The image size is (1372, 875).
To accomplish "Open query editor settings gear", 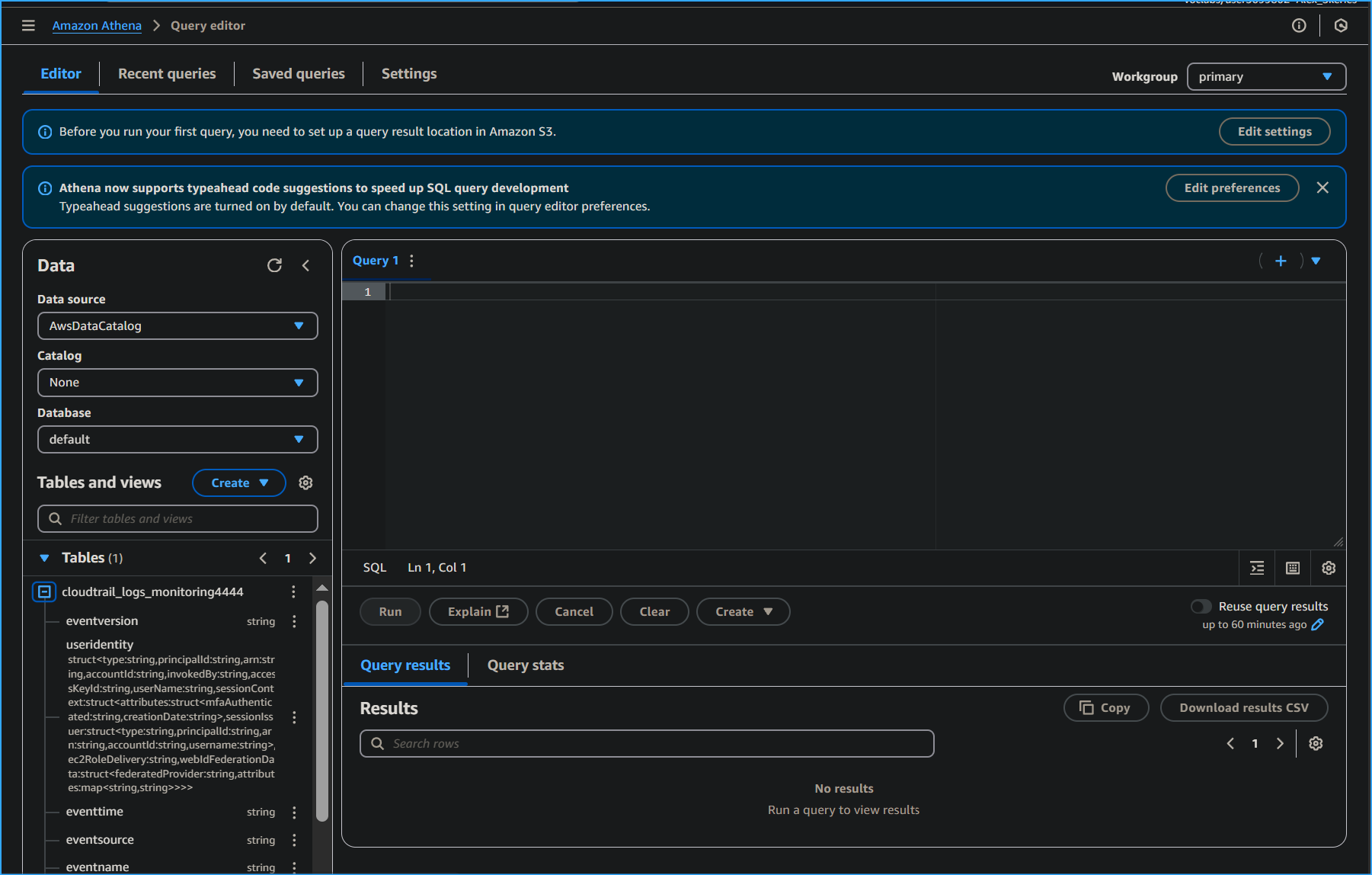I will pos(1329,568).
